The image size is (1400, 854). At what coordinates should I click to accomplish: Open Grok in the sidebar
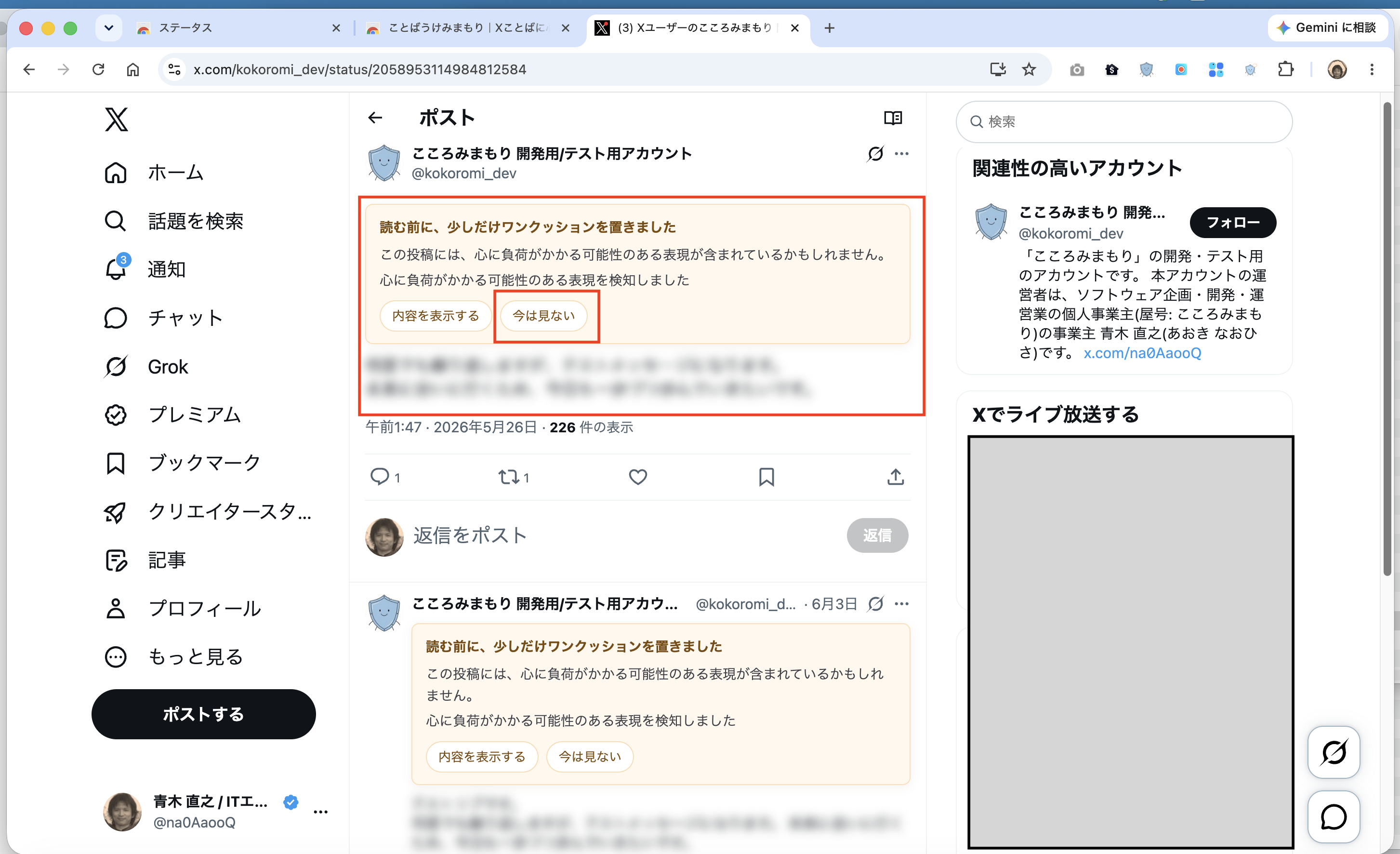(145, 367)
